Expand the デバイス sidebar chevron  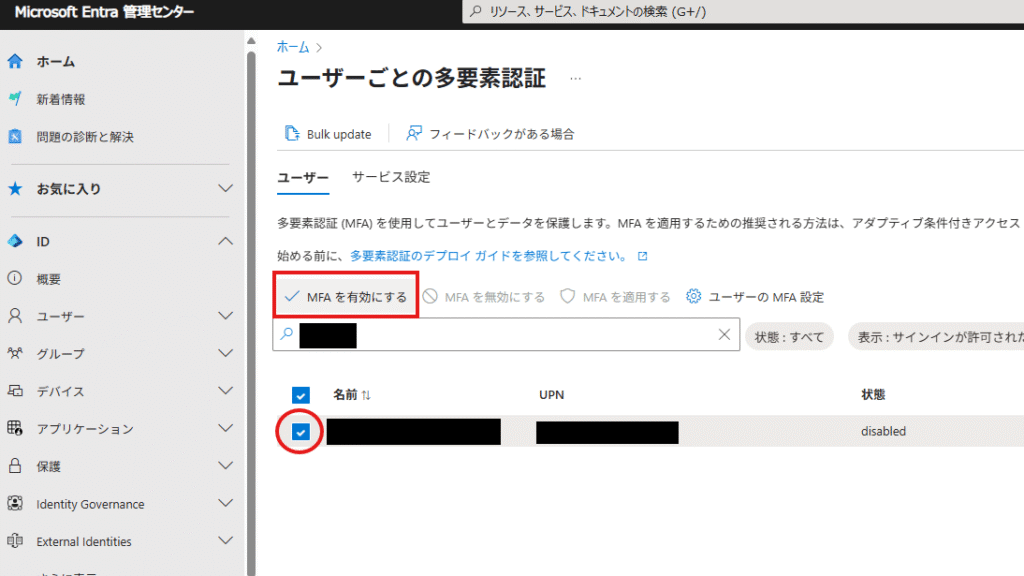(x=225, y=391)
